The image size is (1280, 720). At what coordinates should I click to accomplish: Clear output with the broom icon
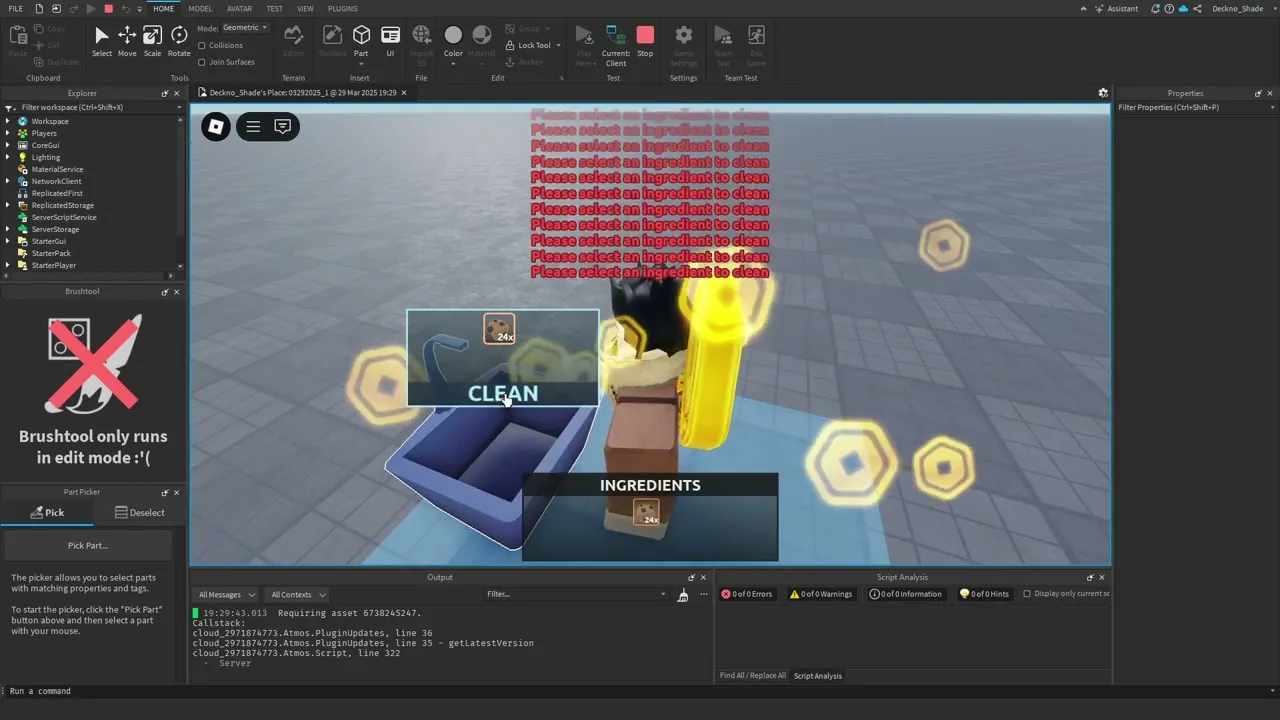(x=683, y=595)
